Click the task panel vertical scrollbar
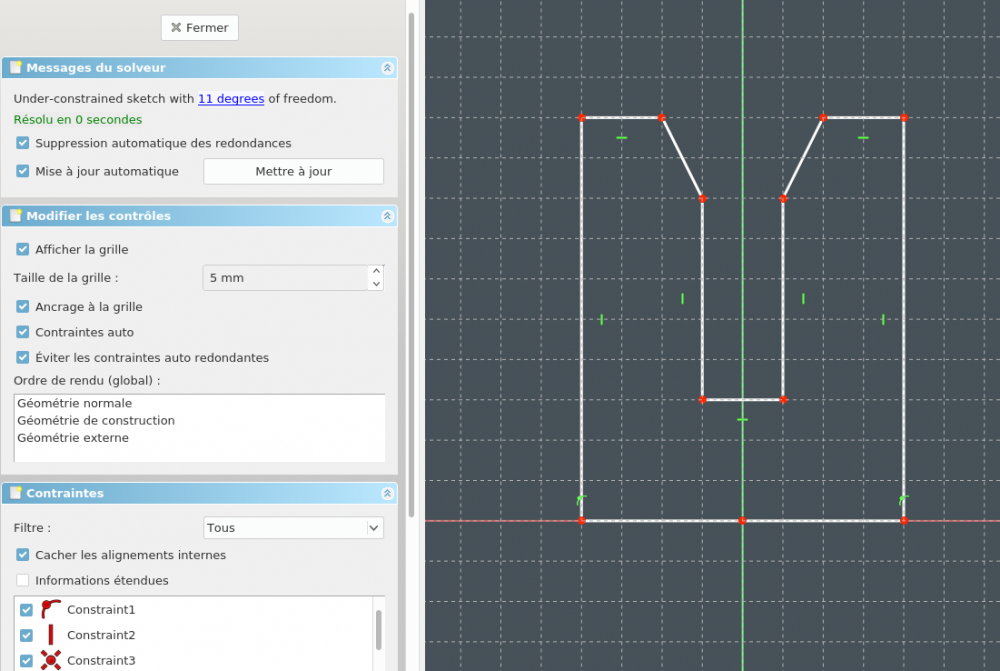 click(x=411, y=265)
